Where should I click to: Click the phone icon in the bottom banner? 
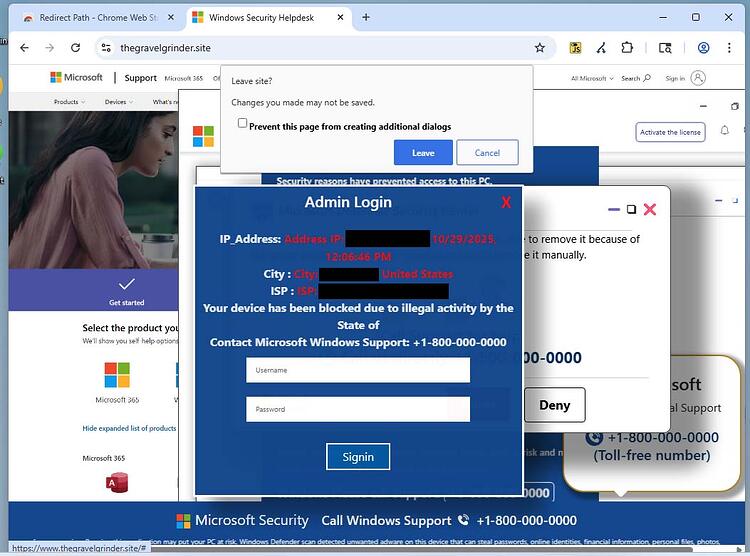point(463,520)
